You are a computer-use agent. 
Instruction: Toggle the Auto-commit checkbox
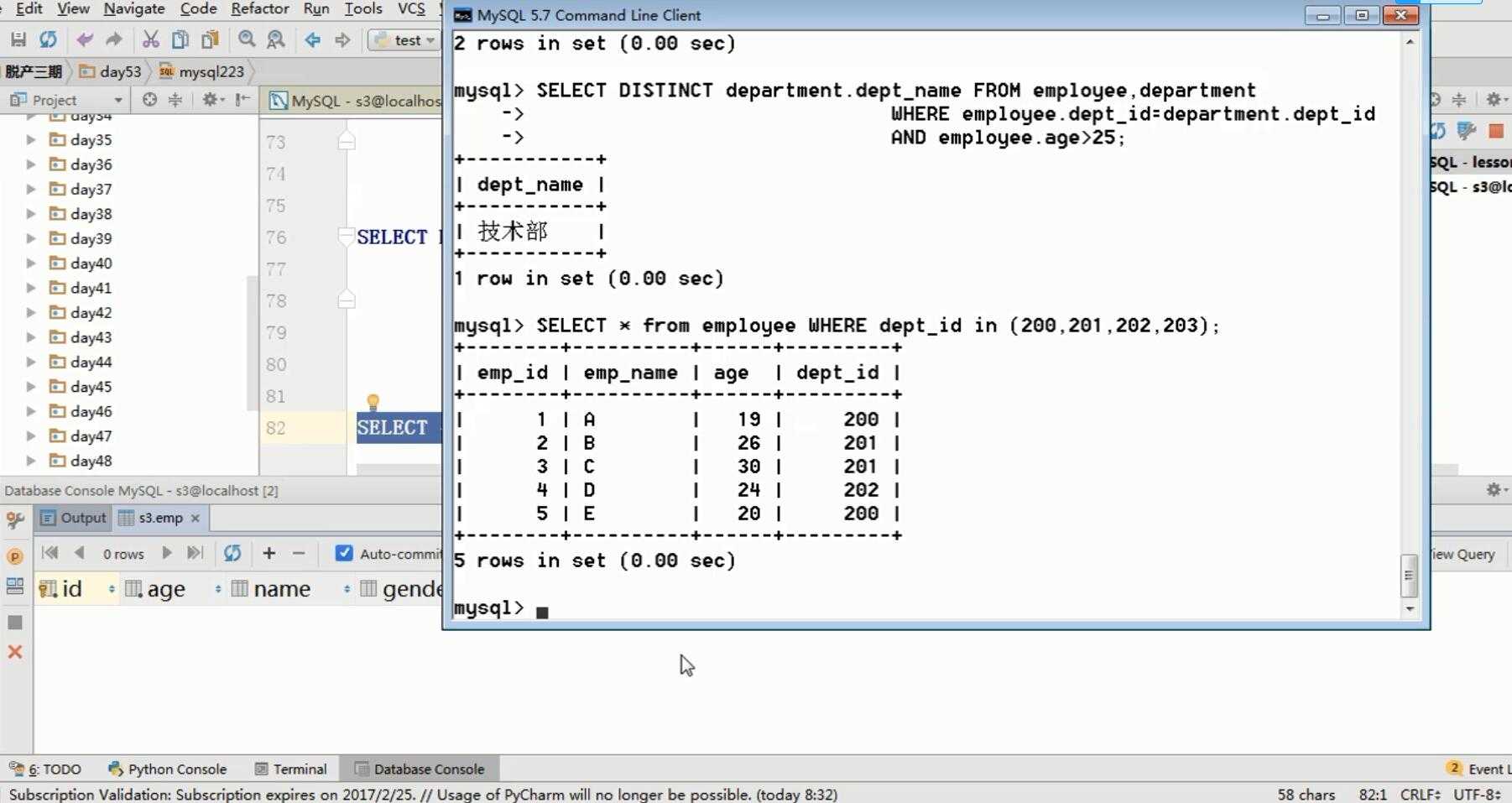click(x=343, y=553)
